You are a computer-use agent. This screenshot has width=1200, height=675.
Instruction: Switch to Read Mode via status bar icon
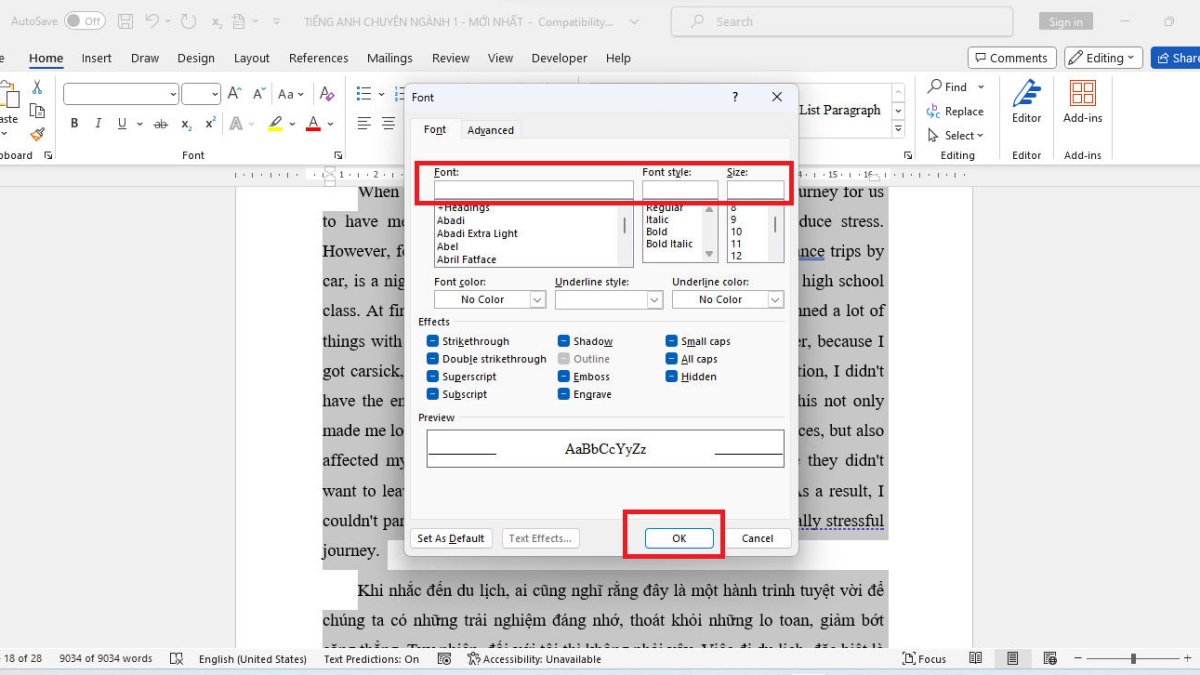pyautogui.click(x=975, y=659)
